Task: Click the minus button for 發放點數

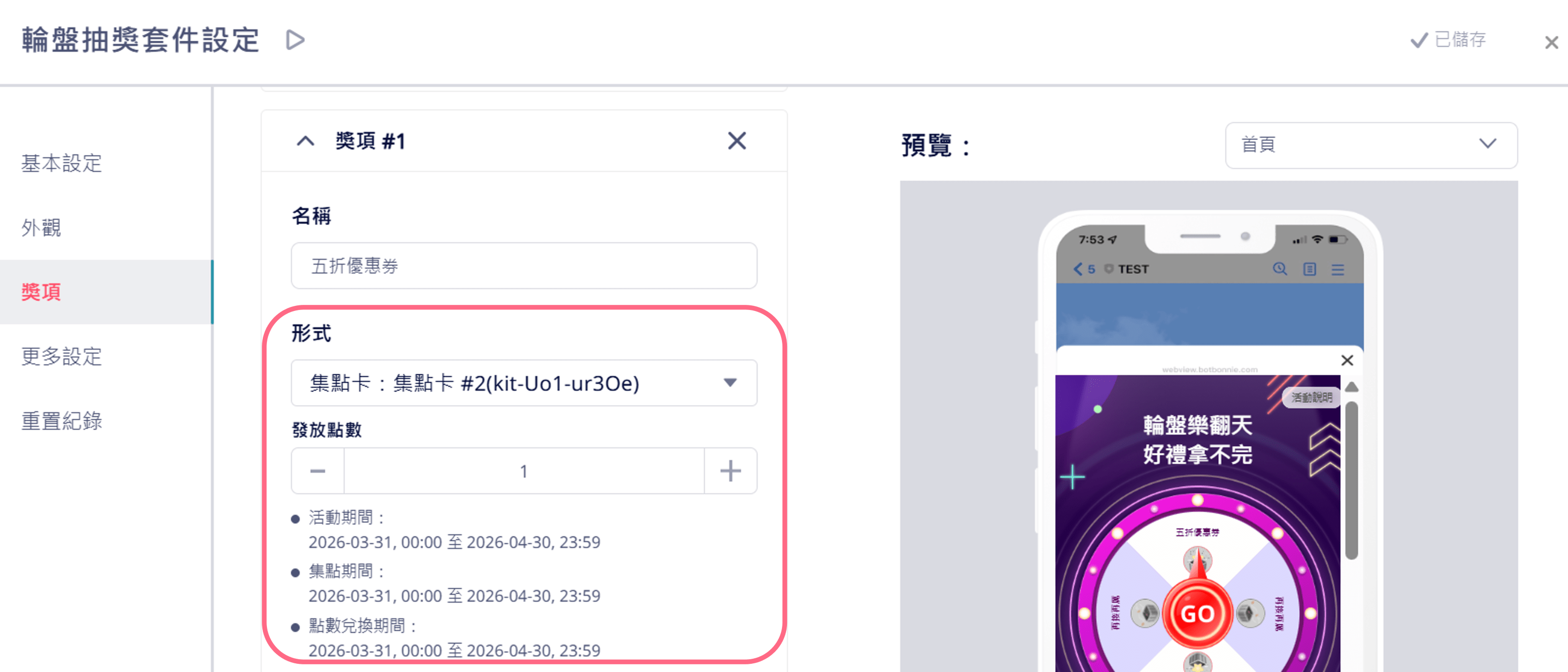Action: click(x=318, y=471)
